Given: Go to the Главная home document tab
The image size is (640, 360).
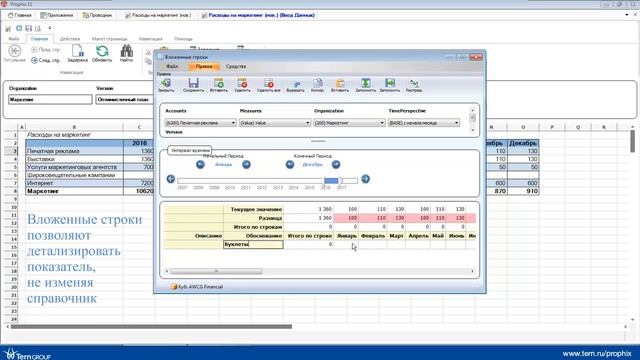Looking at the screenshot, I should tap(20, 15).
